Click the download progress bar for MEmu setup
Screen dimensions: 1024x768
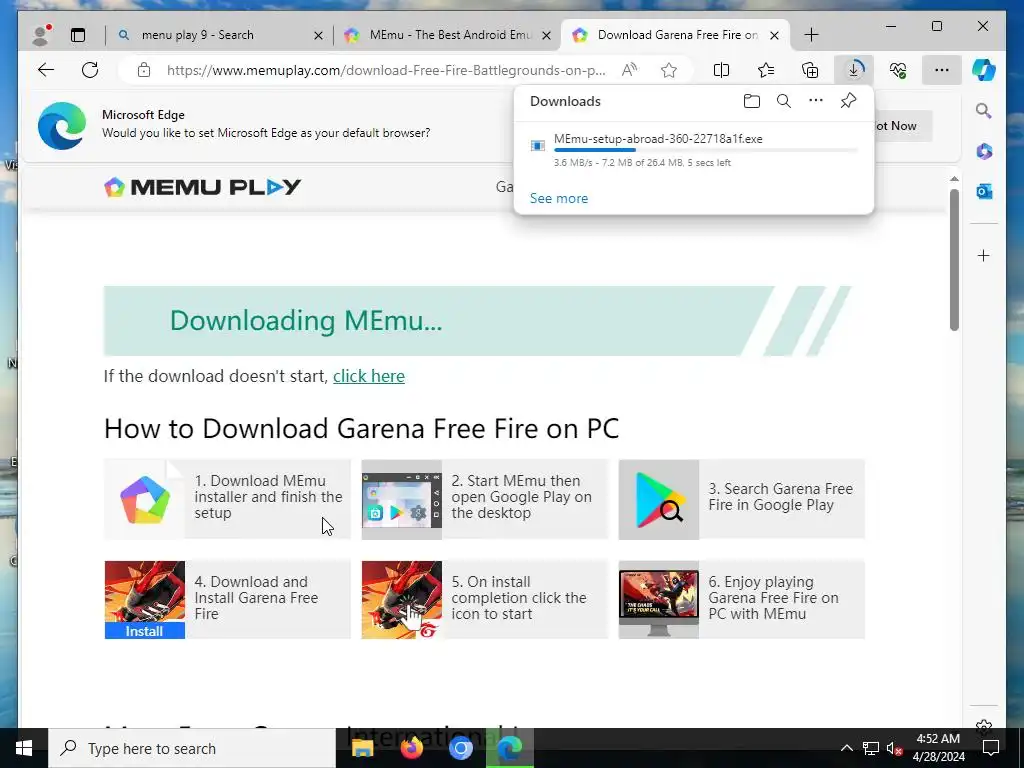click(x=705, y=151)
